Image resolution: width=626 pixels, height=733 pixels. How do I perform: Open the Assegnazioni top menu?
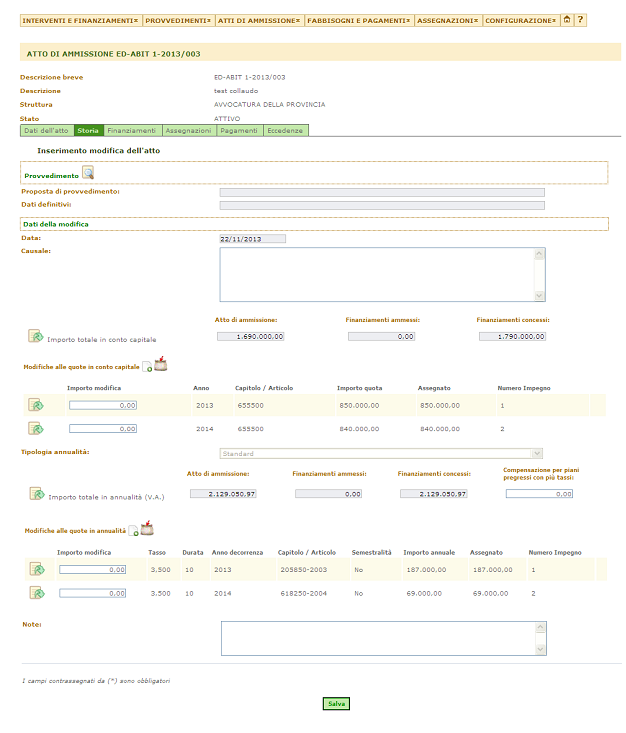pos(448,21)
